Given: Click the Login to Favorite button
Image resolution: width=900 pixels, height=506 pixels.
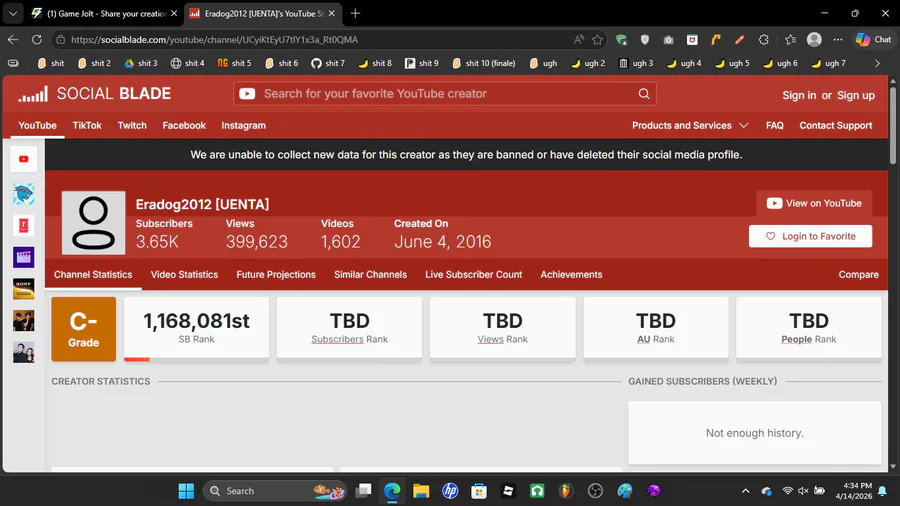Looking at the screenshot, I should pos(810,236).
